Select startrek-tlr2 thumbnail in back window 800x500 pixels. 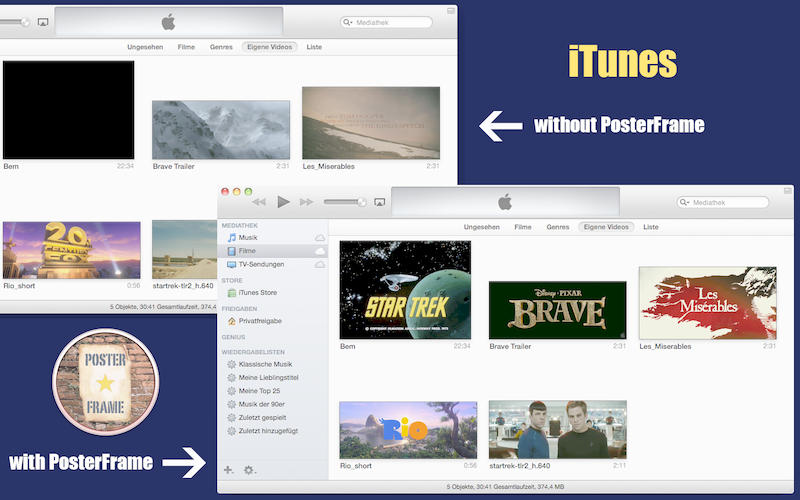[x=184, y=249]
